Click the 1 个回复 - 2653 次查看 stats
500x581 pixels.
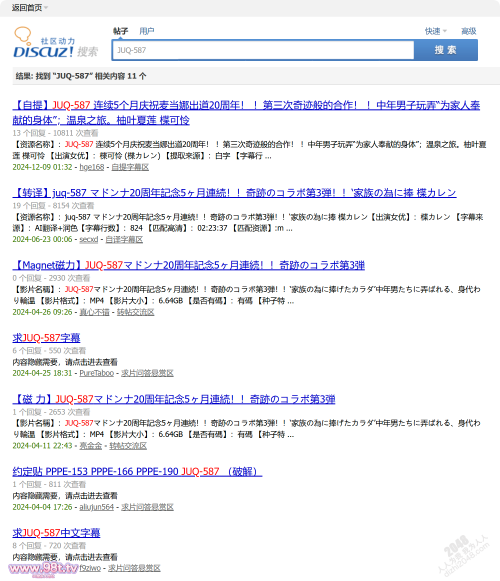pos(51,412)
